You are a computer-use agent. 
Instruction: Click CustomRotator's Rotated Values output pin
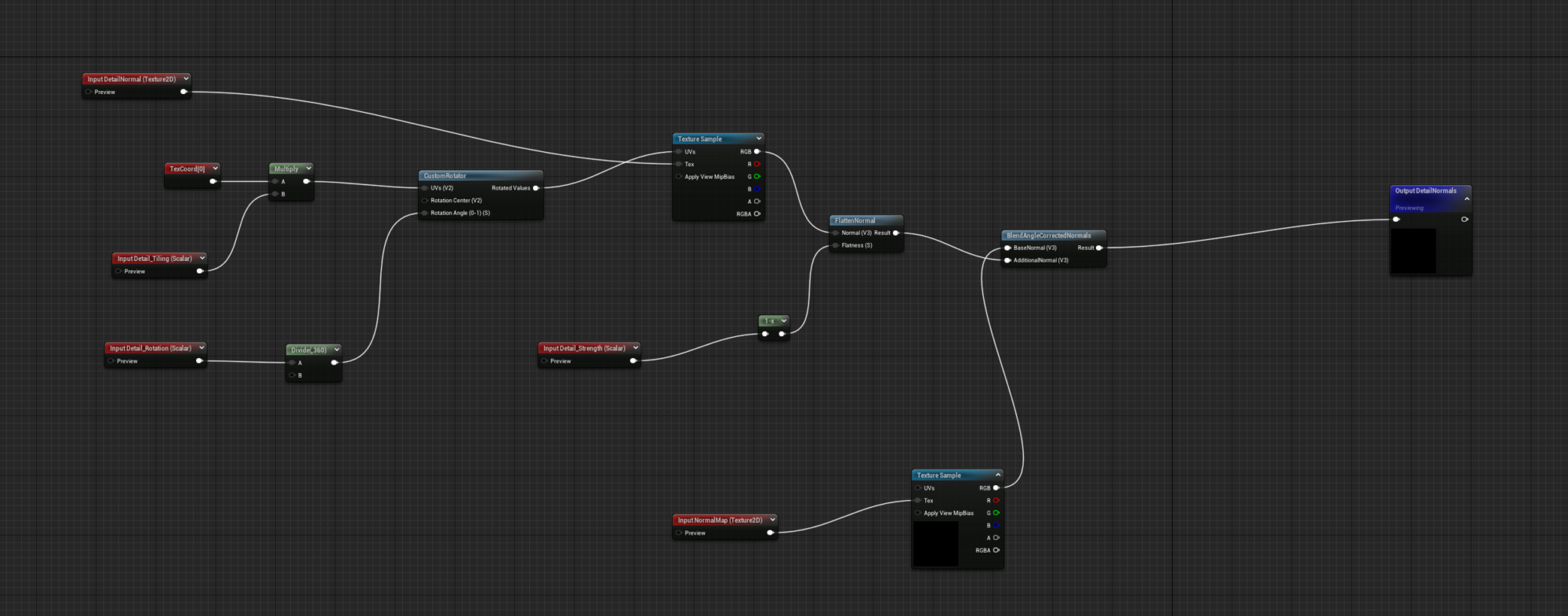(536, 188)
